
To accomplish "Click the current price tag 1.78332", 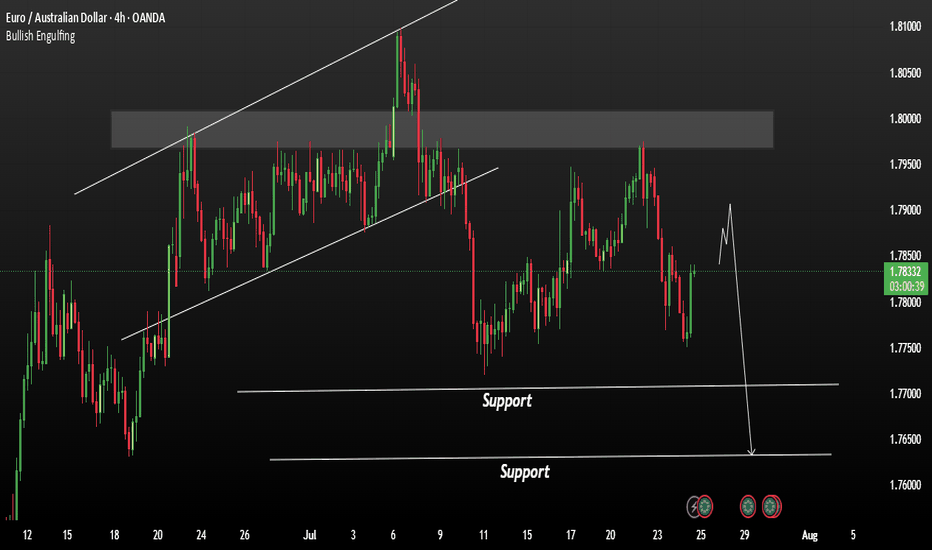I will click(906, 272).
